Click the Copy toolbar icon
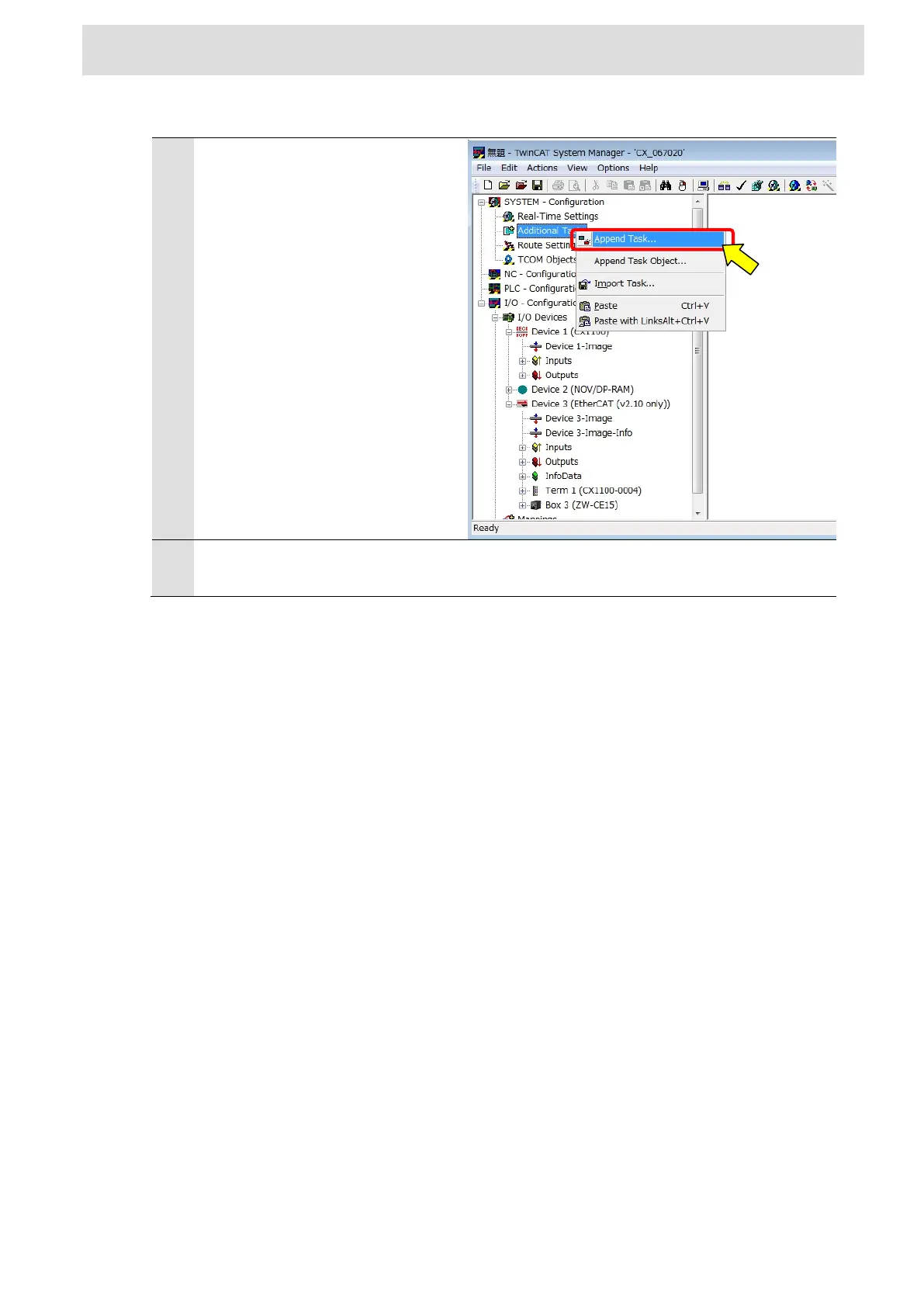This screenshot has width=924, height=1307. [x=612, y=185]
